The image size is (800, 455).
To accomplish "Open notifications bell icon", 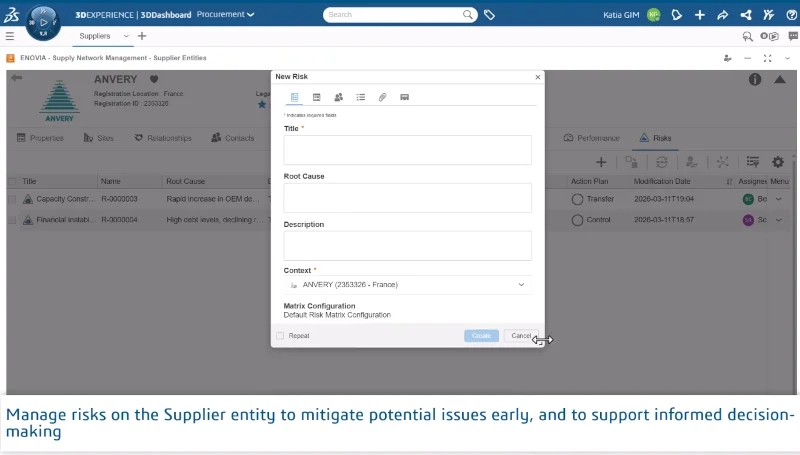I will [x=677, y=15].
